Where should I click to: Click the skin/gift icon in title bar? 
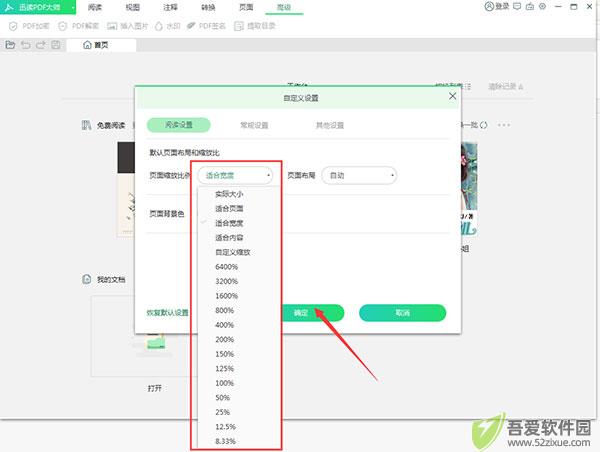tap(530, 6)
